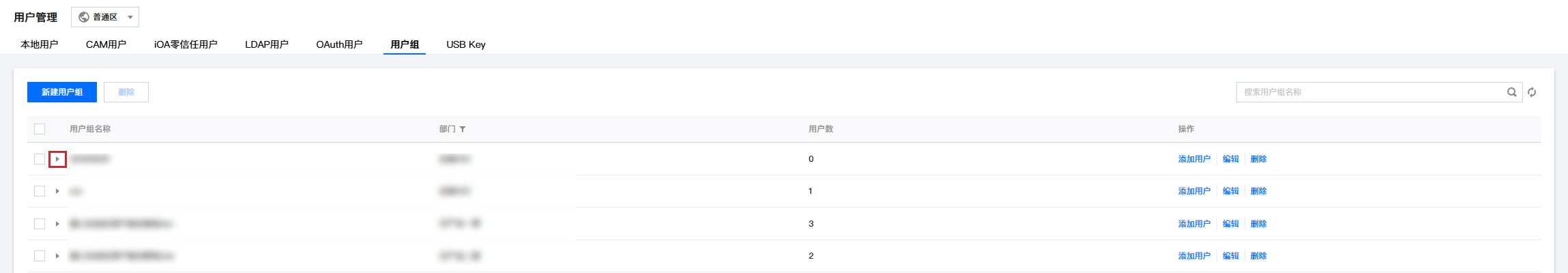Image resolution: width=1568 pixels, height=273 pixels.
Task: Open the department column filter icon
Action: [x=463, y=129]
